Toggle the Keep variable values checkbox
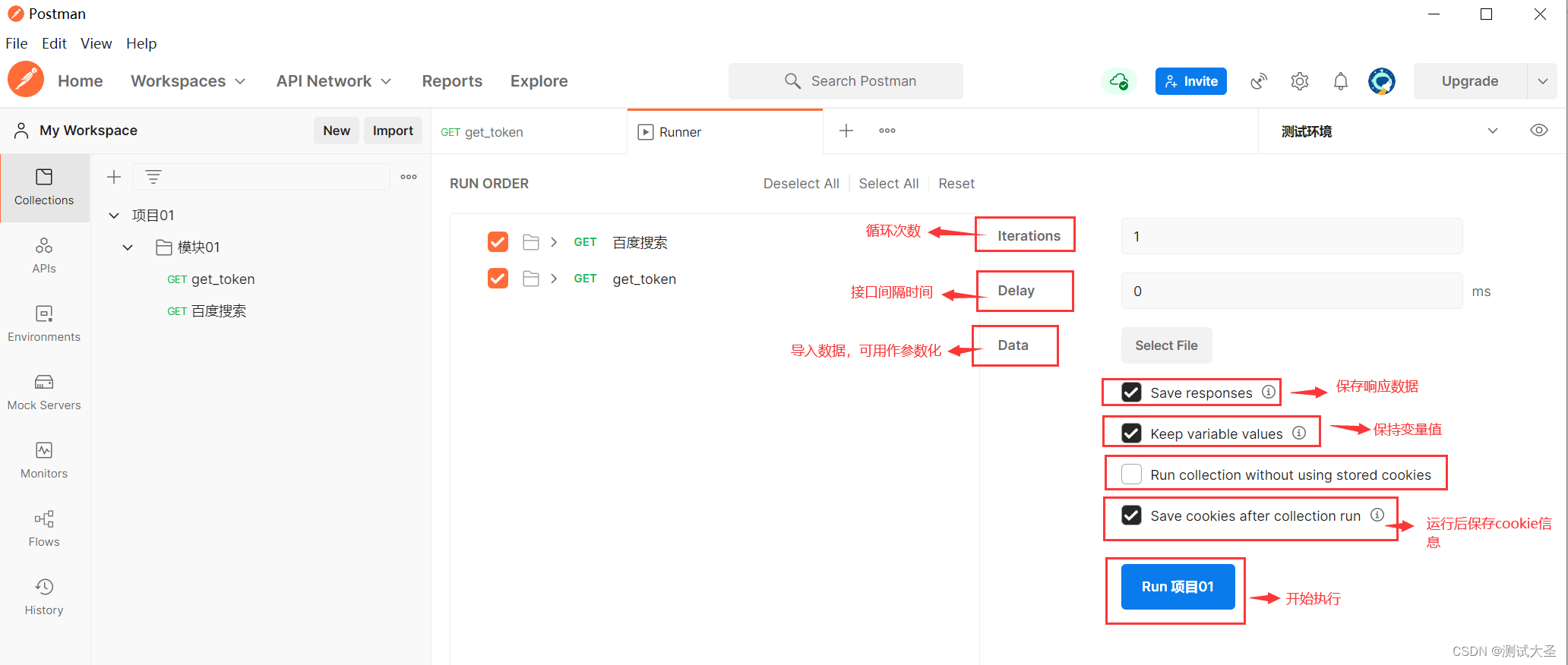Viewport: 1568px width, 665px height. tap(1131, 433)
